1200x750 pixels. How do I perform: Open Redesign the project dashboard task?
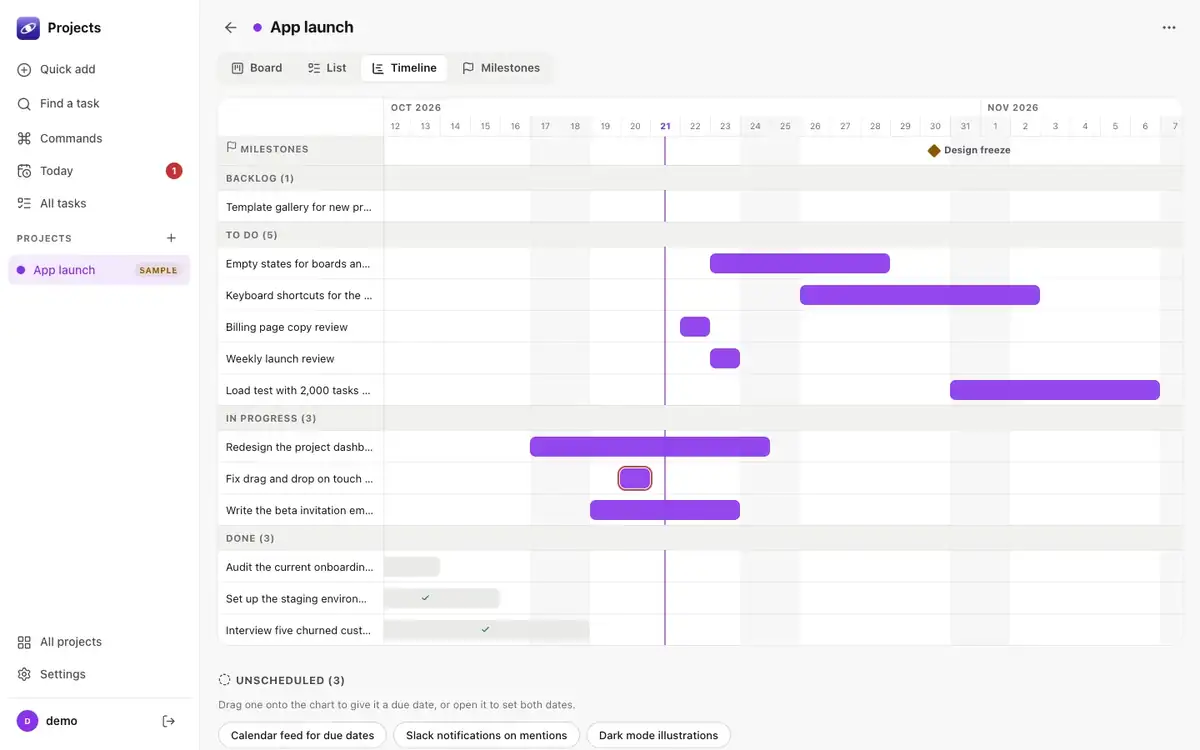click(x=300, y=447)
